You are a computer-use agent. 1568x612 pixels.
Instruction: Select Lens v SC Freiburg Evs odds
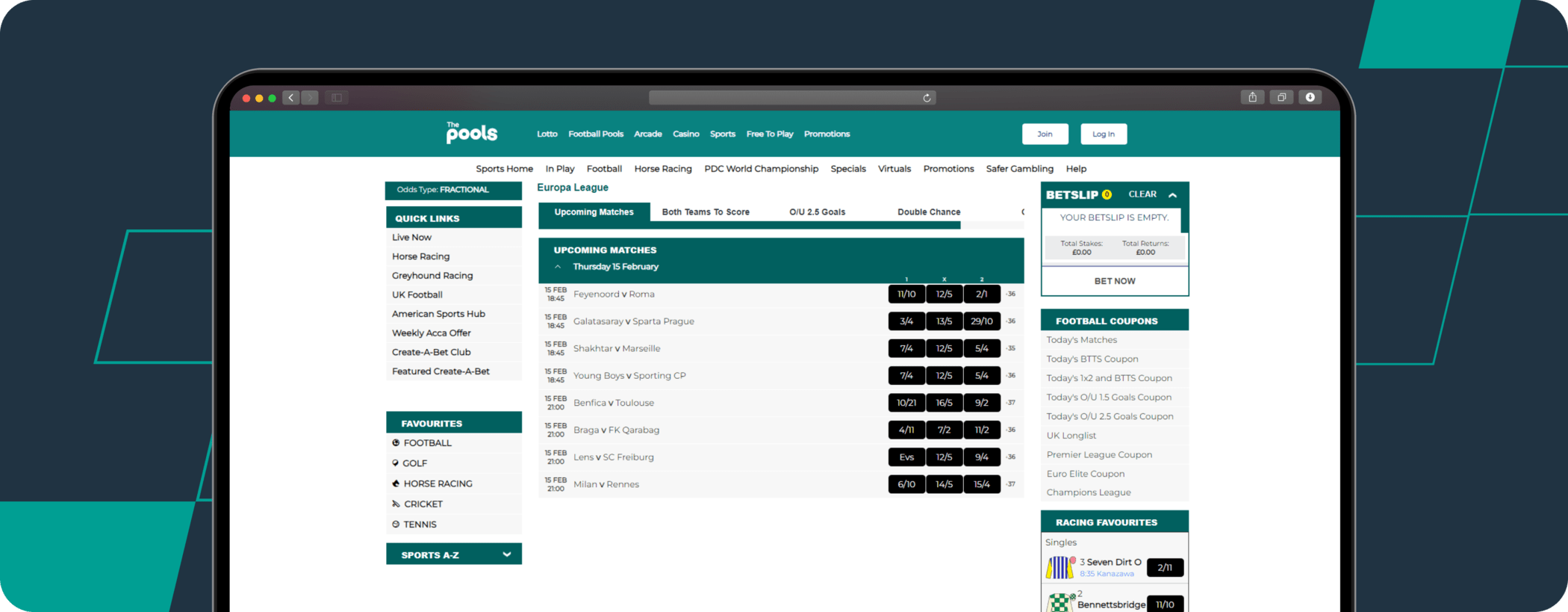click(x=906, y=457)
